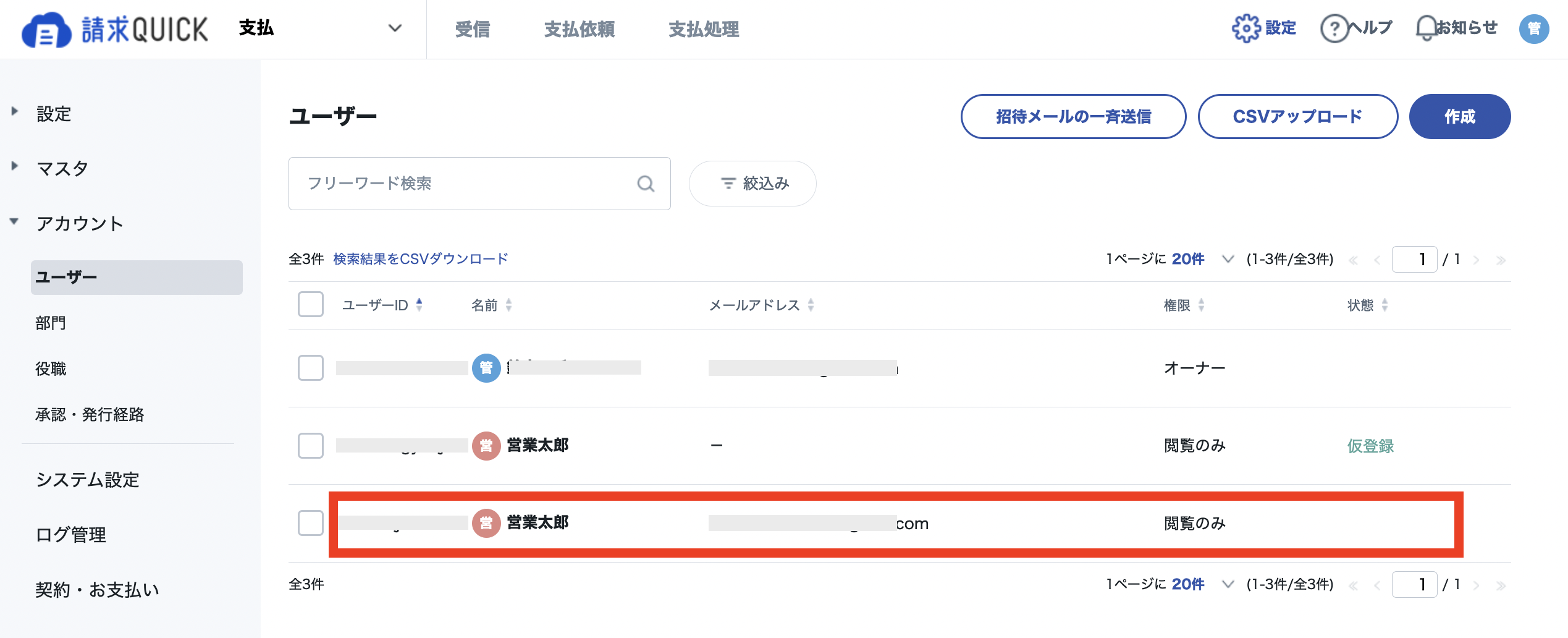The height and width of the screenshot is (638, 1568).
Task: Select 役職 in sidebar
Action: tap(51, 368)
